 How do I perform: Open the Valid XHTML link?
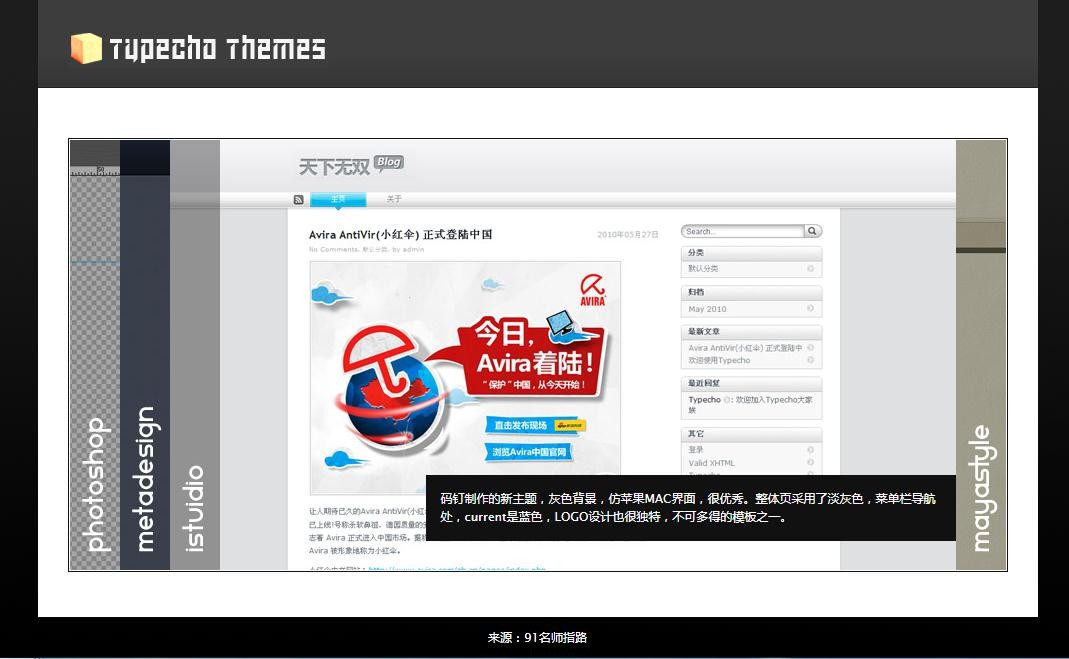point(711,463)
